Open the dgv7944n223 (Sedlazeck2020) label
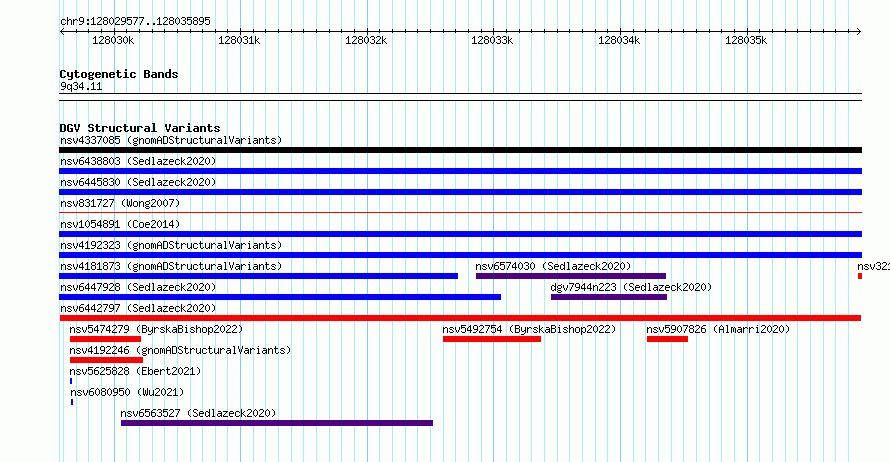The width and height of the screenshot is (890, 462). pos(631,287)
